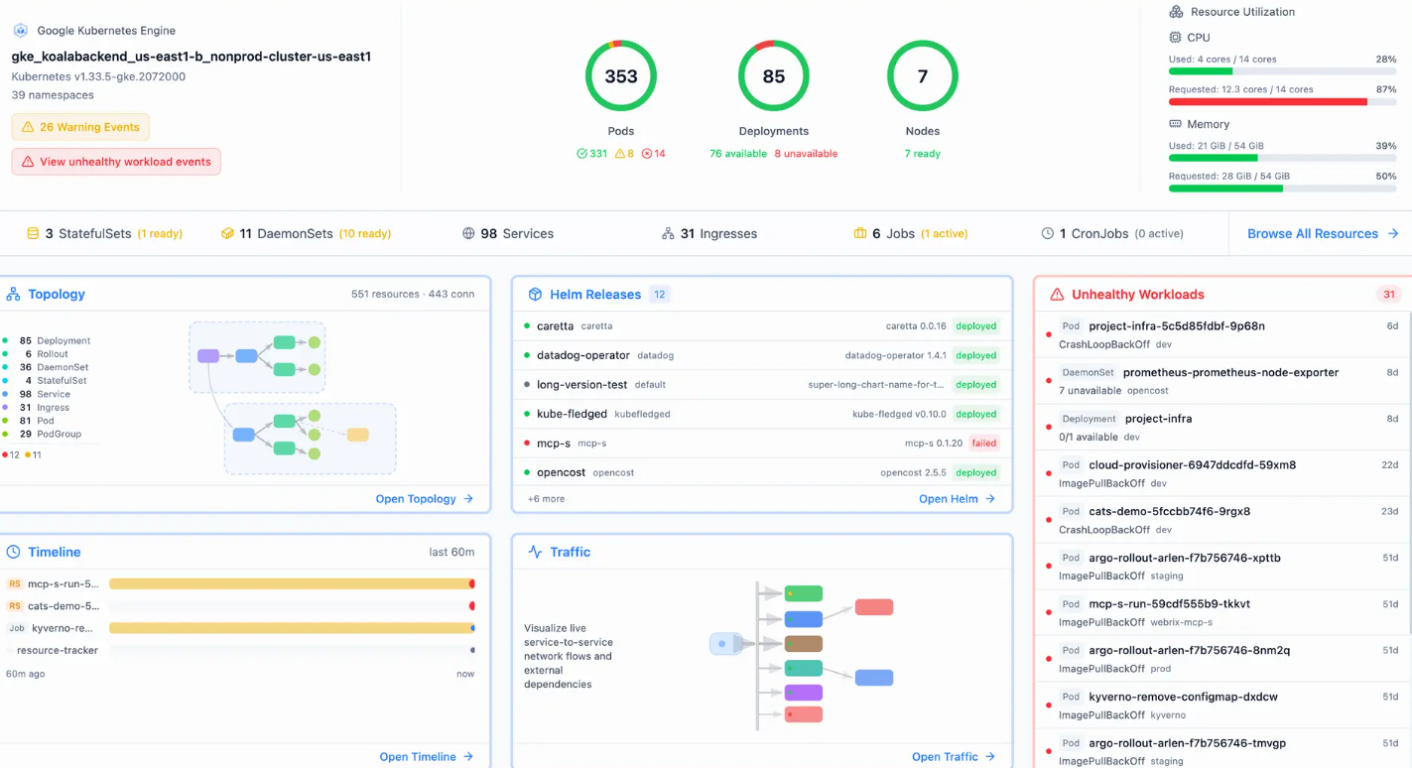Viewport: 1412px width, 768px height.
Task: Click the warning pods triangle icon (8)
Action: (620, 154)
